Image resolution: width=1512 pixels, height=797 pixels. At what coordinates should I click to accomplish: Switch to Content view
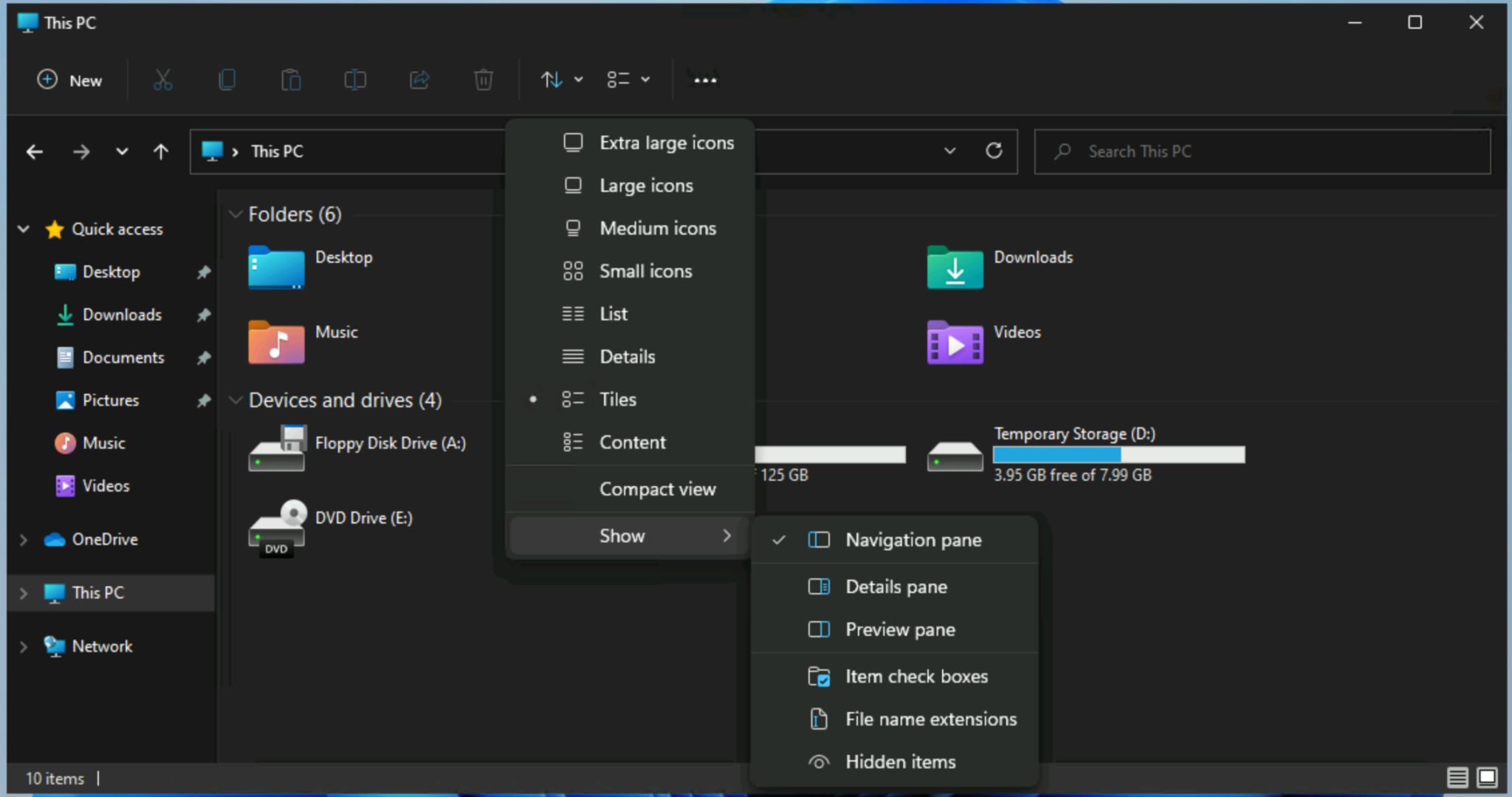[630, 442]
